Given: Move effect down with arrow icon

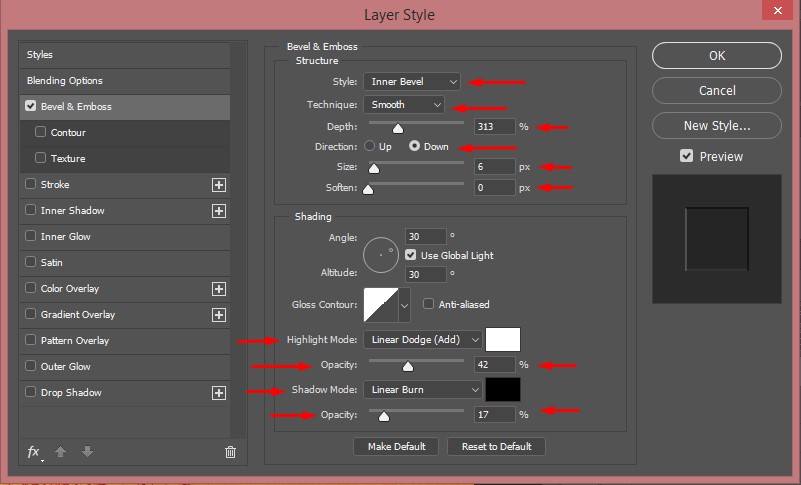Looking at the screenshot, I should 87,452.
